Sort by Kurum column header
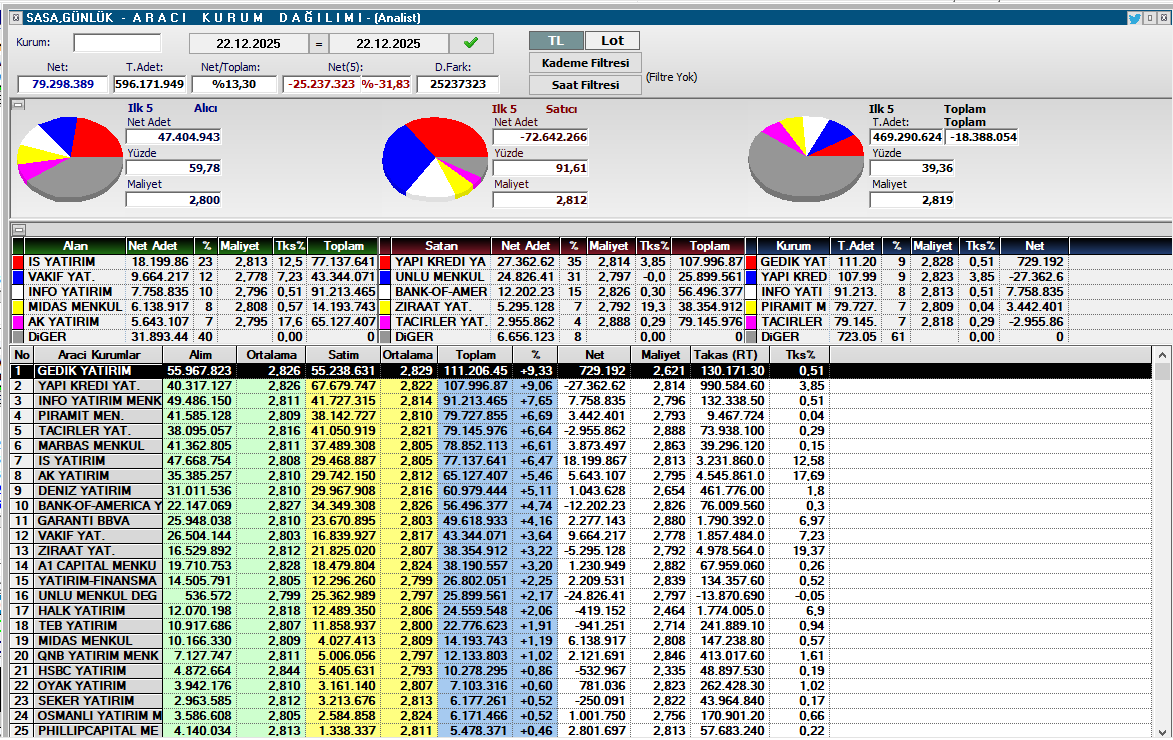This screenshot has height=740, width=1173. 793,246
